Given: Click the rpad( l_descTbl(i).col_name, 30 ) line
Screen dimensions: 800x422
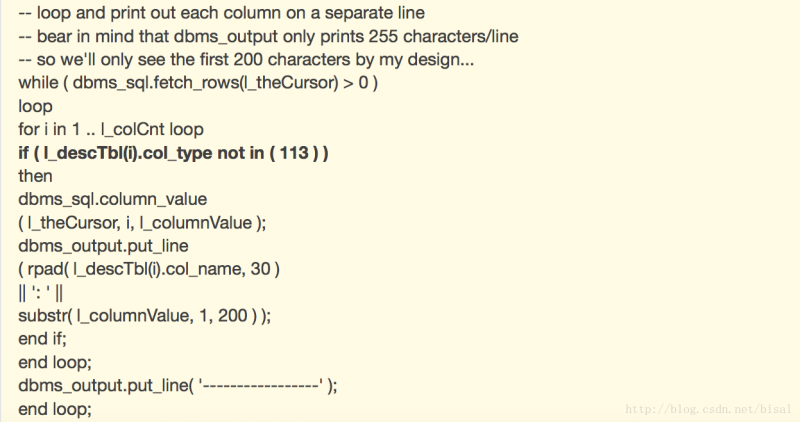Looking at the screenshot, I should [147, 268].
